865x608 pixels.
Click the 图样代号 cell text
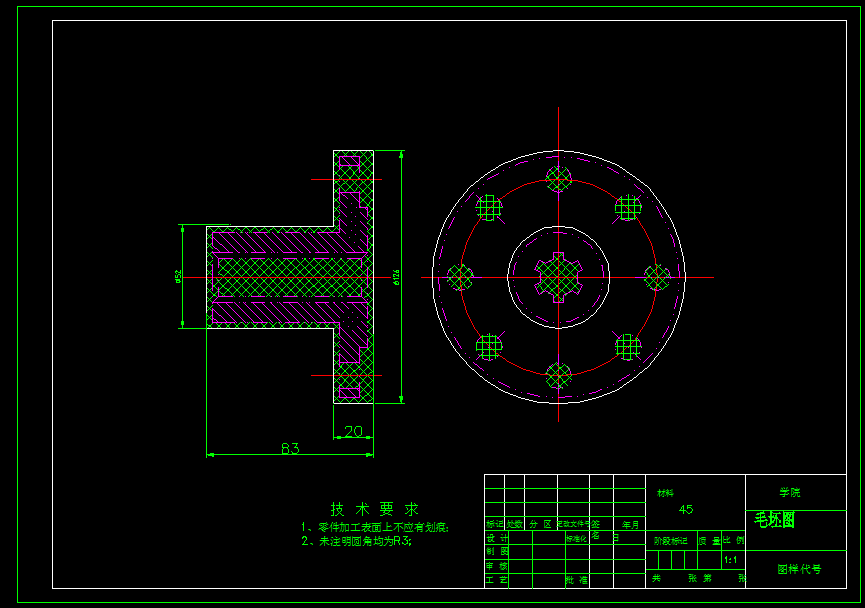click(x=799, y=569)
